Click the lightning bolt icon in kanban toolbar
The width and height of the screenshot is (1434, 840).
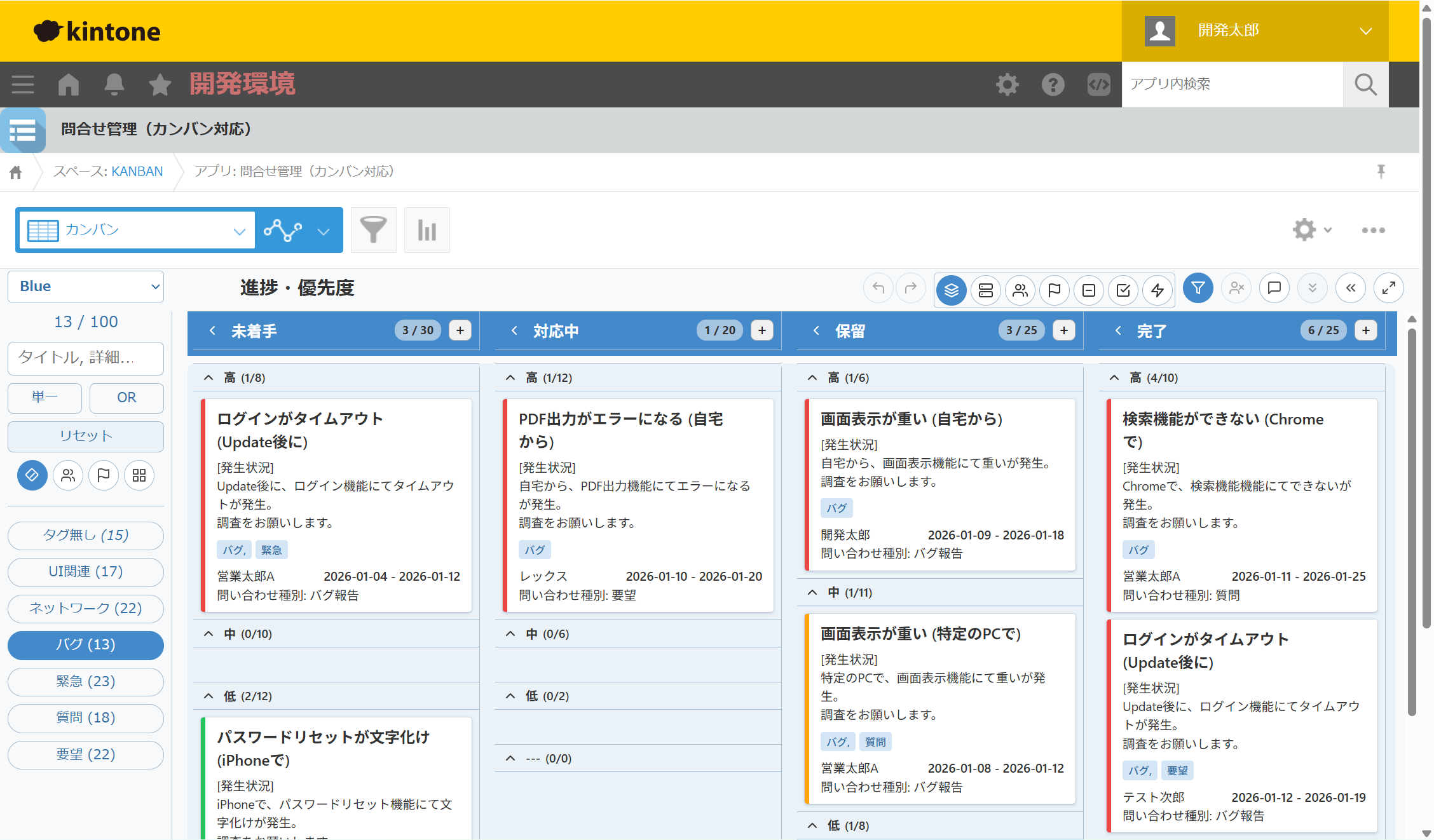click(x=1157, y=290)
